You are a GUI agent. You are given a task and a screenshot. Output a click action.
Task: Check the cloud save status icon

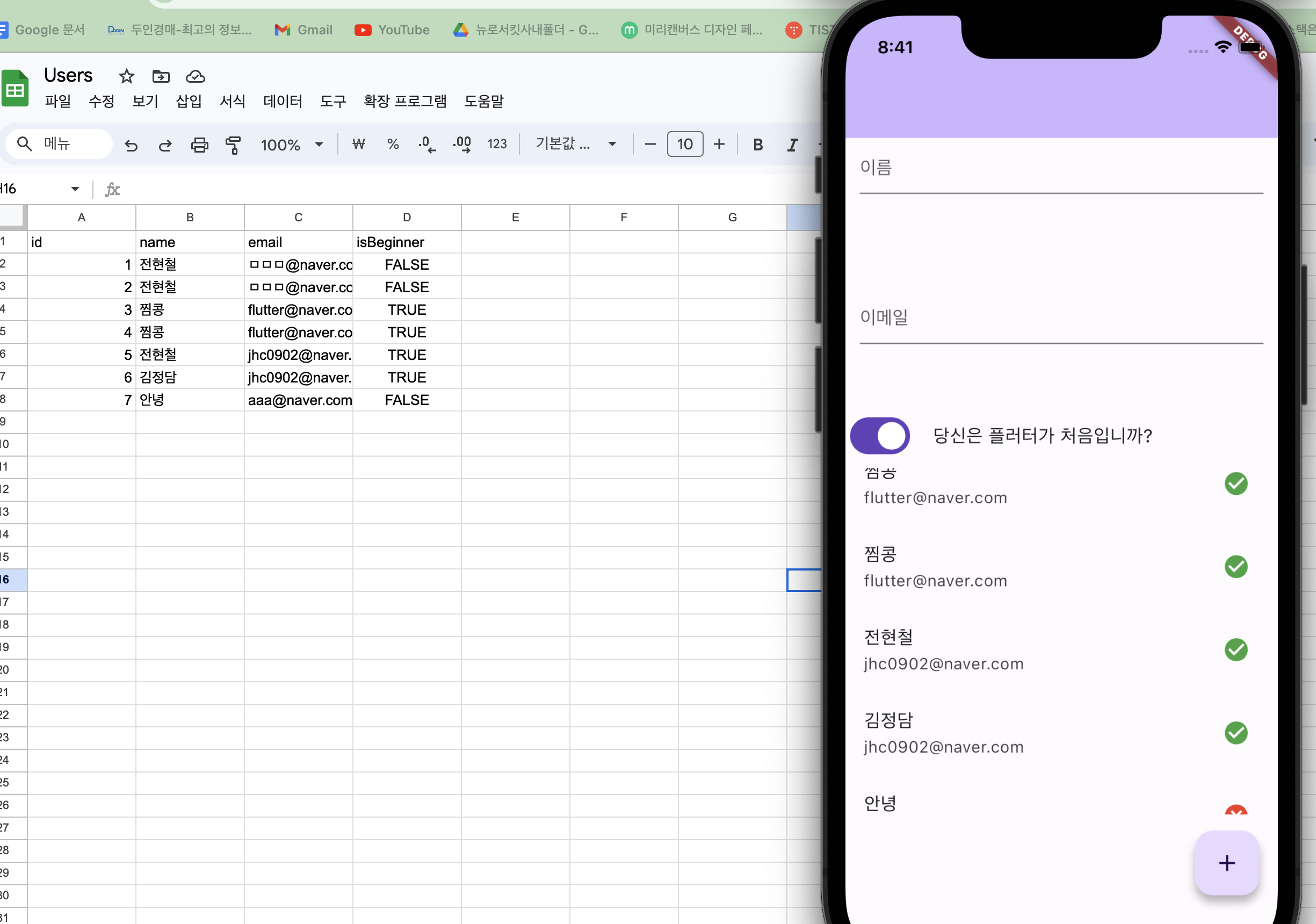(x=196, y=76)
